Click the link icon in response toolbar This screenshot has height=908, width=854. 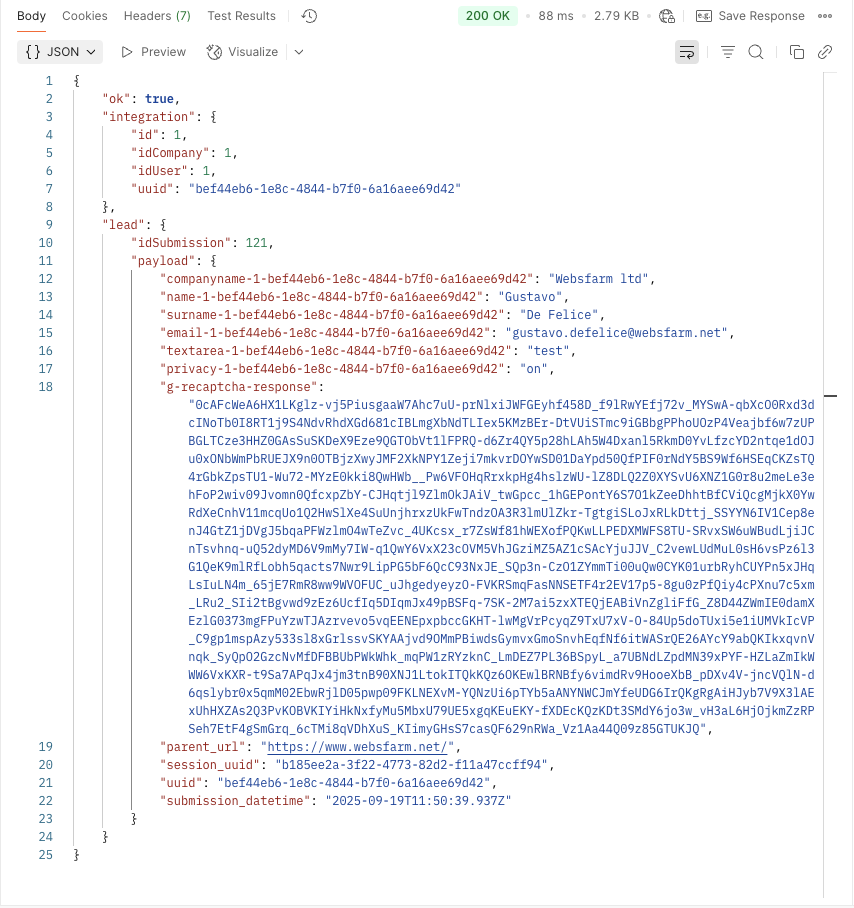825,52
